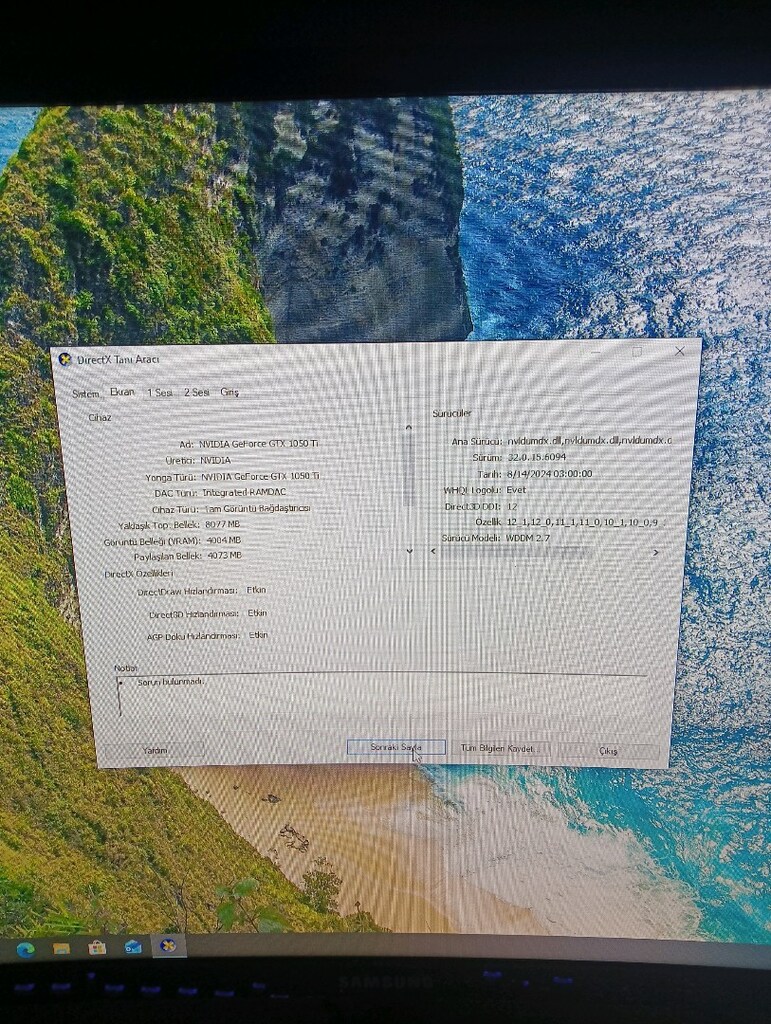Click the device panel vertical scrollbar thumb
Viewport: 771px width, 1024px height.
coord(409,469)
